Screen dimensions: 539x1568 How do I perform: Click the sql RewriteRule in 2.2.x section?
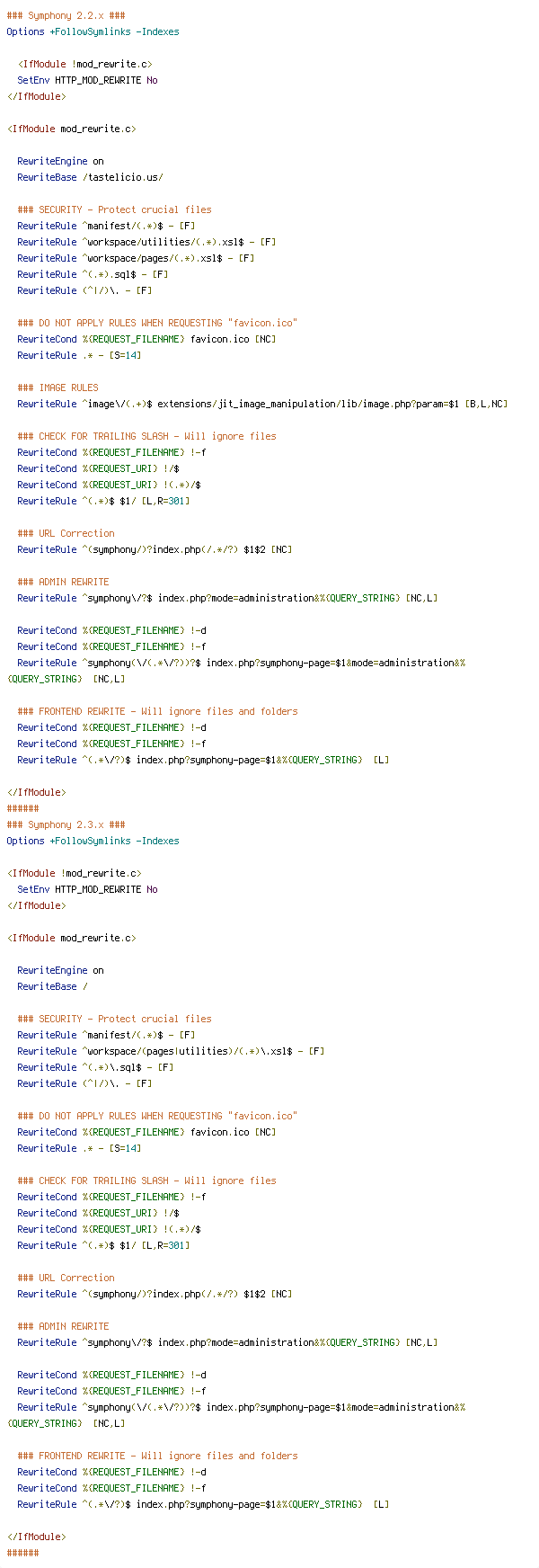pyautogui.click(x=93, y=274)
